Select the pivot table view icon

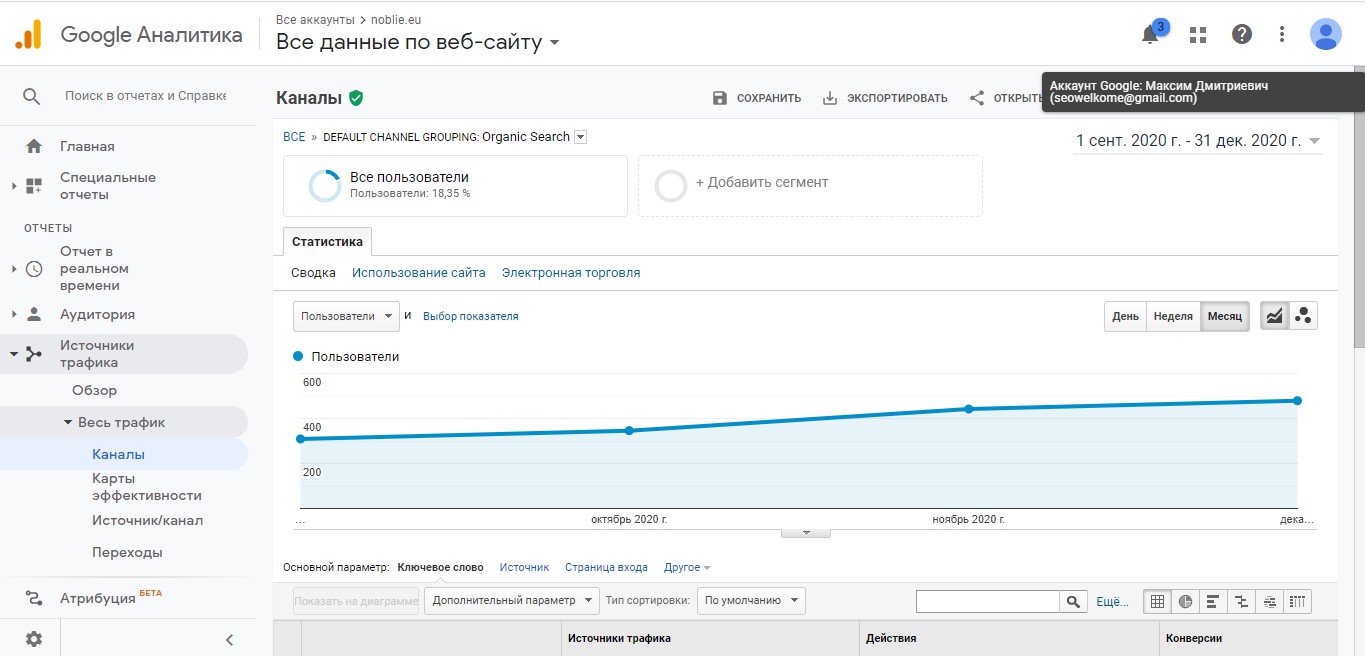(1297, 601)
